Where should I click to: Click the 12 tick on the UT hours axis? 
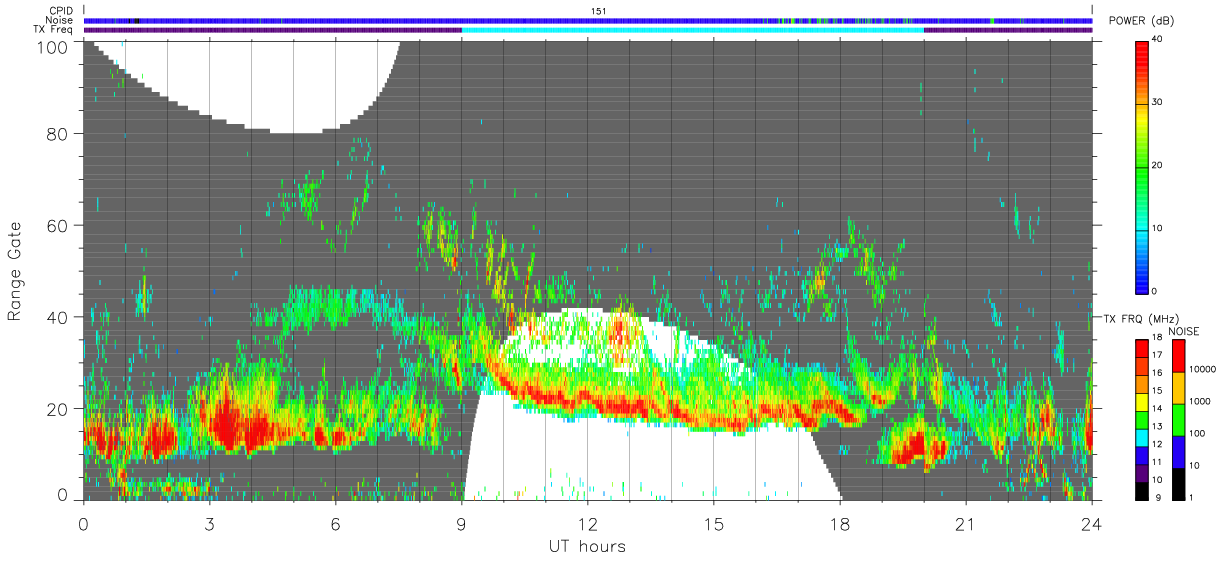tap(588, 523)
